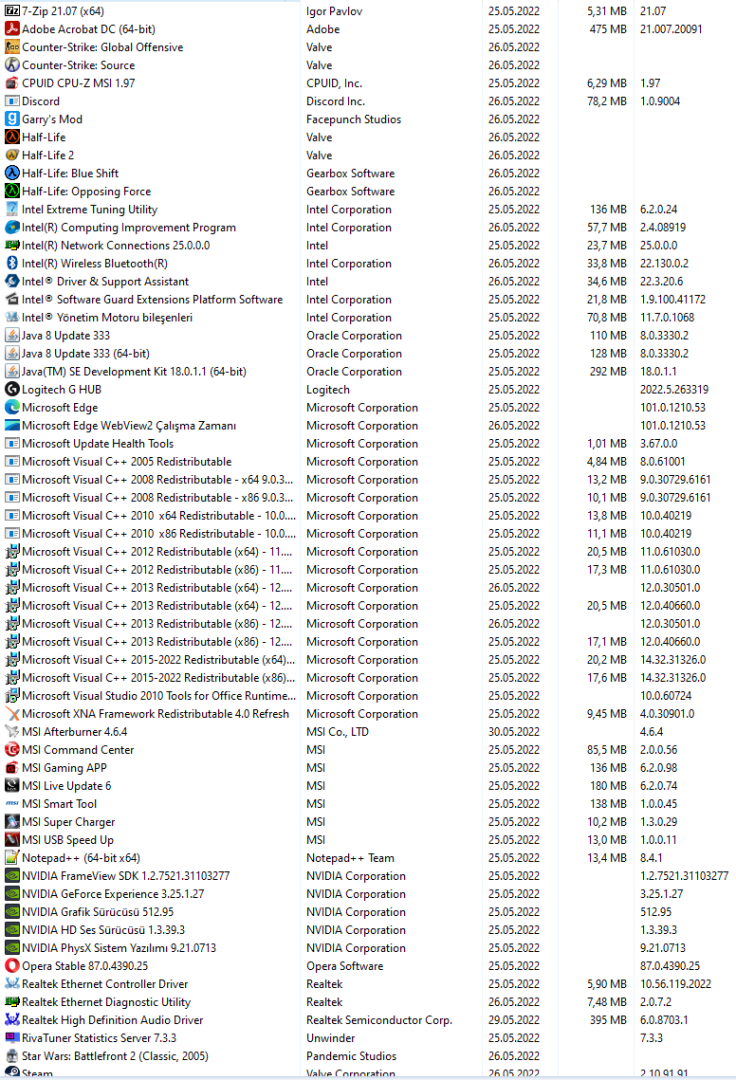Click the Intel Wireless Bluetooth icon

(x=12, y=263)
